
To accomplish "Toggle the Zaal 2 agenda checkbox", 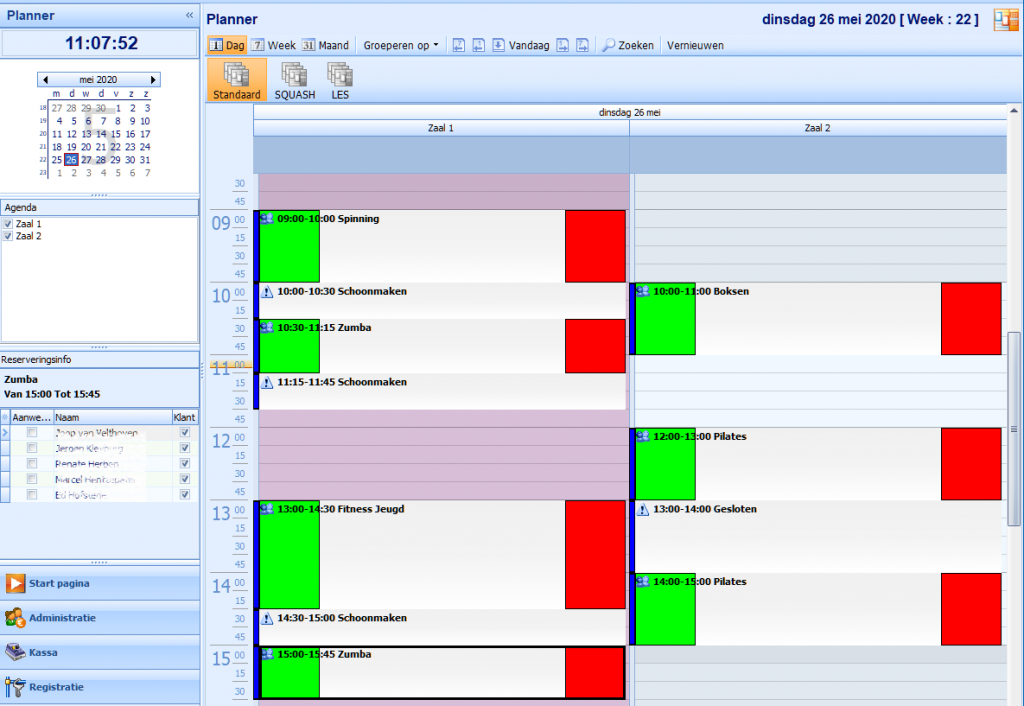I will pyautogui.click(x=8, y=236).
